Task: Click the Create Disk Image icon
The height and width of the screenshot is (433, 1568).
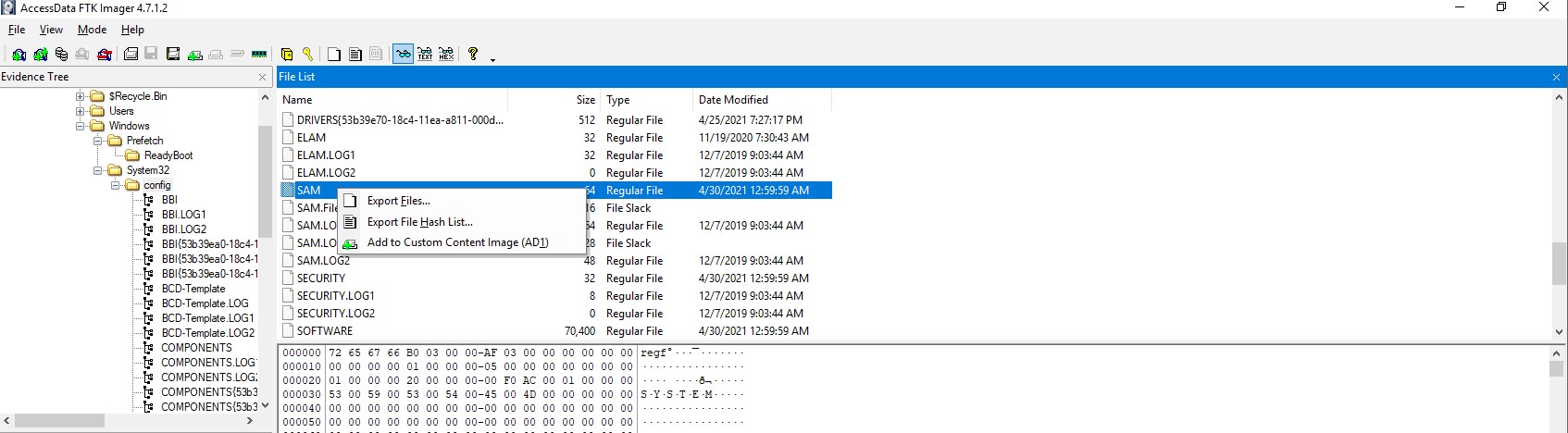Action: coord(131,55)
